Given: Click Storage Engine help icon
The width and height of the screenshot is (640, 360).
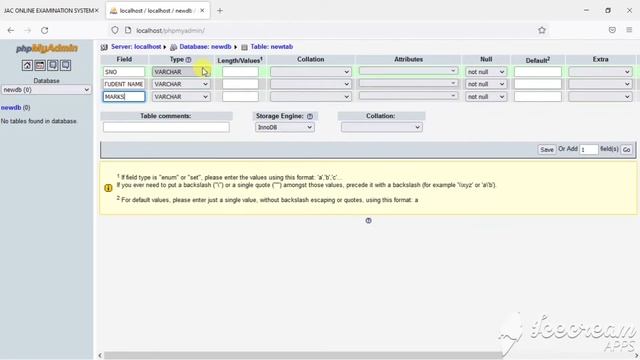Looking at the screenshot, I should click(x=310, y=116).
